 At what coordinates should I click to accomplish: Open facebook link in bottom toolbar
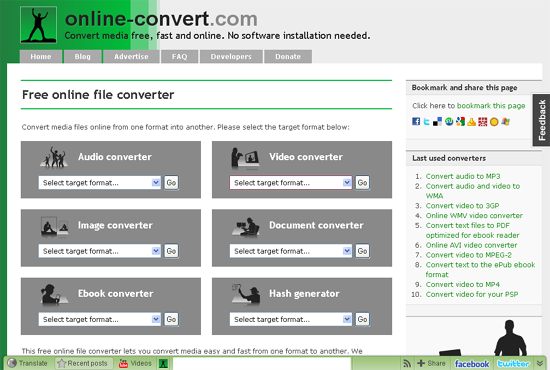(x=472, y=364)
